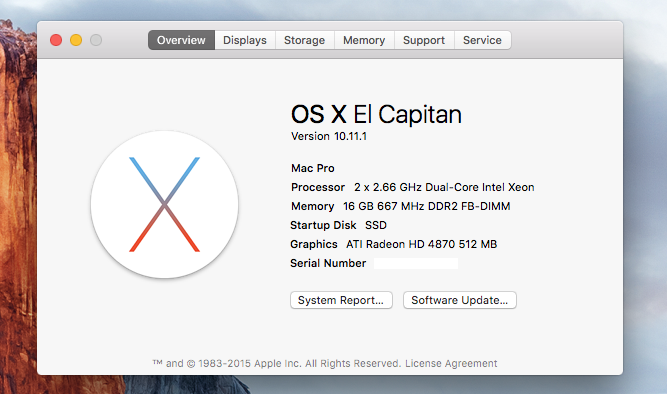
Task: Click the Serial Number label
Action: (328, 263)
